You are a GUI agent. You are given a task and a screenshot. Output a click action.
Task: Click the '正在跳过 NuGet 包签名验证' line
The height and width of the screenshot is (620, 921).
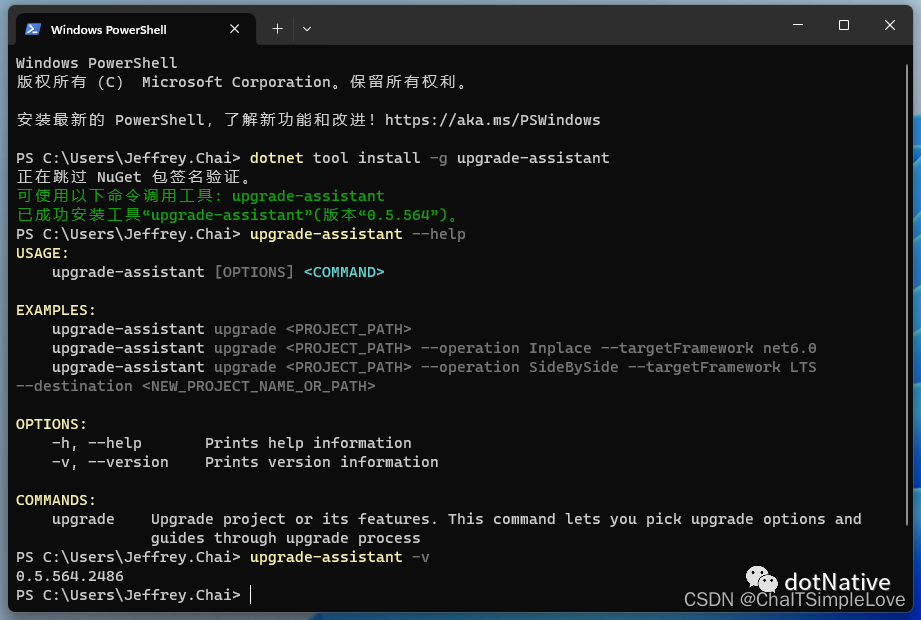(134, 177)
